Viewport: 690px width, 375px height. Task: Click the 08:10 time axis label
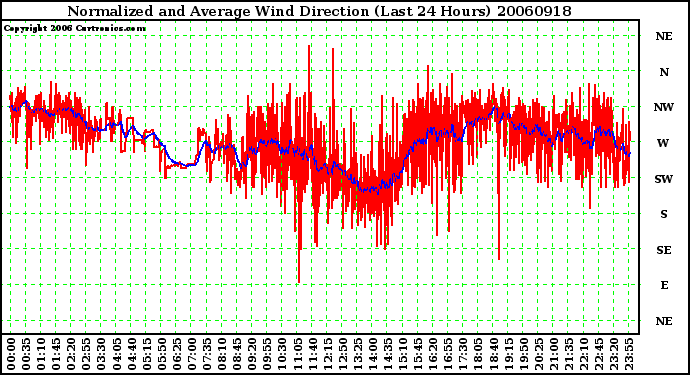tap(221, 354)
